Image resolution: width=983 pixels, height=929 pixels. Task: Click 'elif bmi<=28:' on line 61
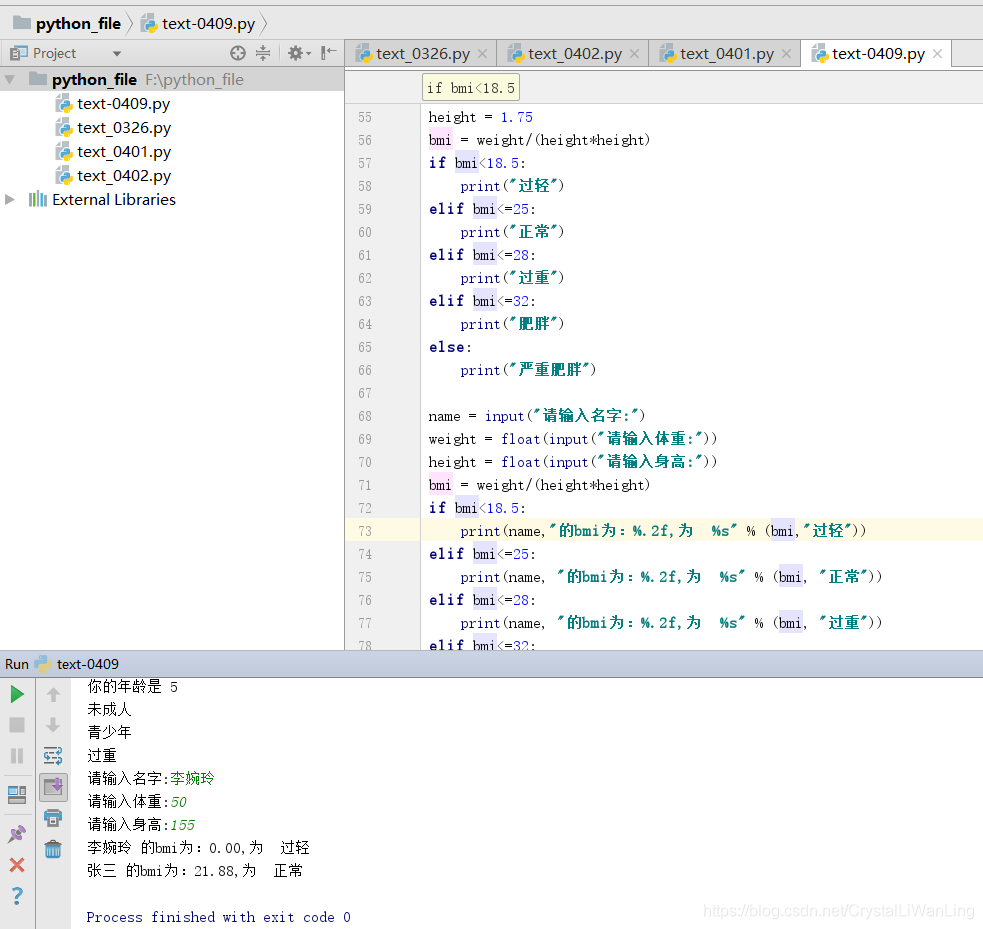(482, 255)
